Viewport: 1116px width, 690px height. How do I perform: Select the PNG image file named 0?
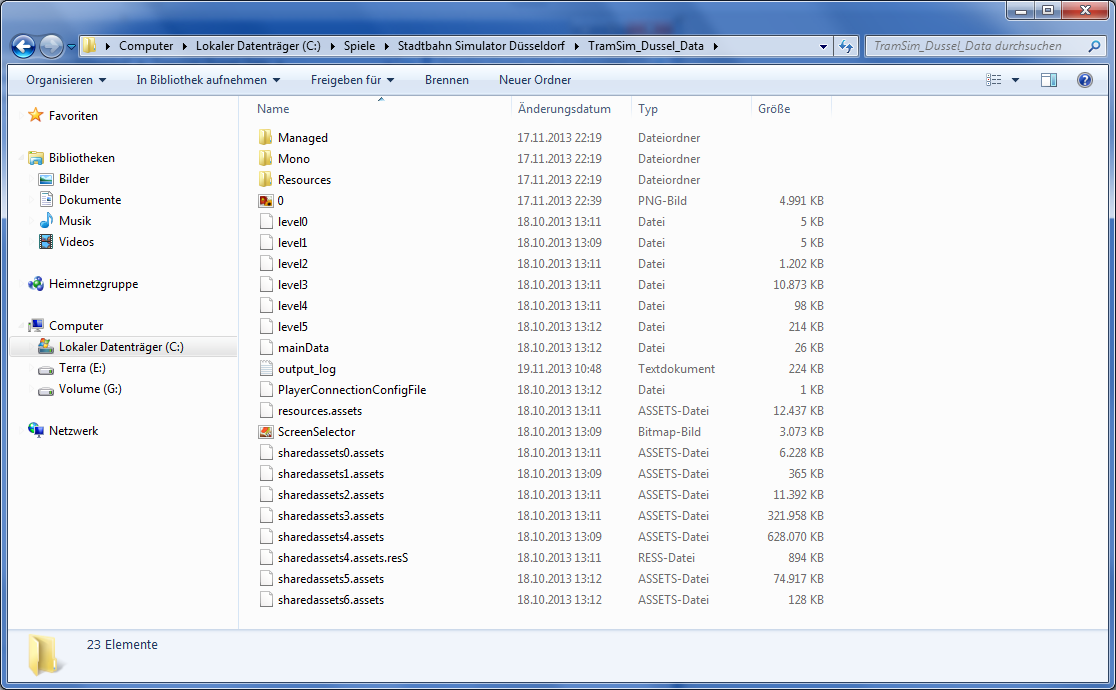(280, 201)
